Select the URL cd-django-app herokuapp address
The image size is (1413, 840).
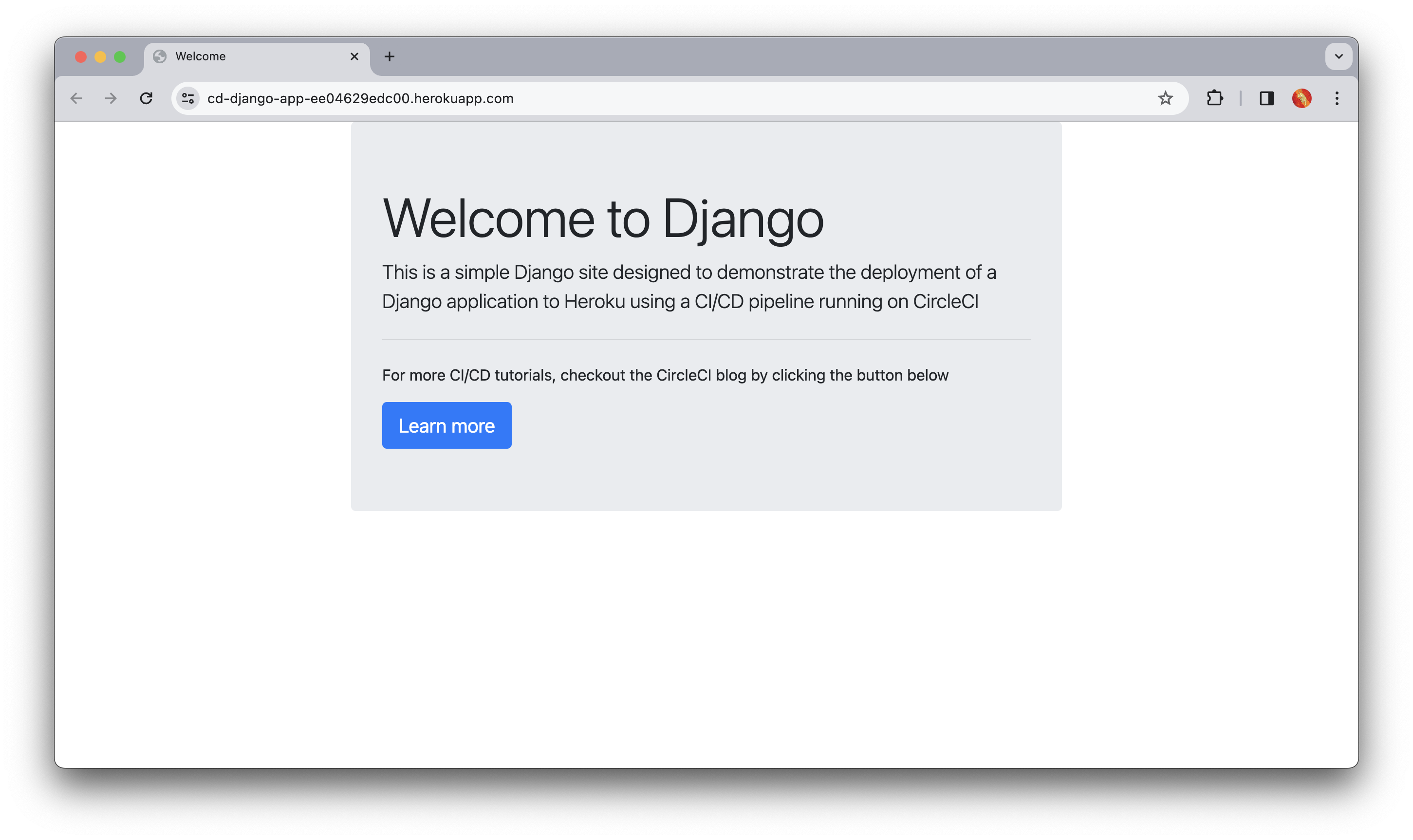(360, 98)
